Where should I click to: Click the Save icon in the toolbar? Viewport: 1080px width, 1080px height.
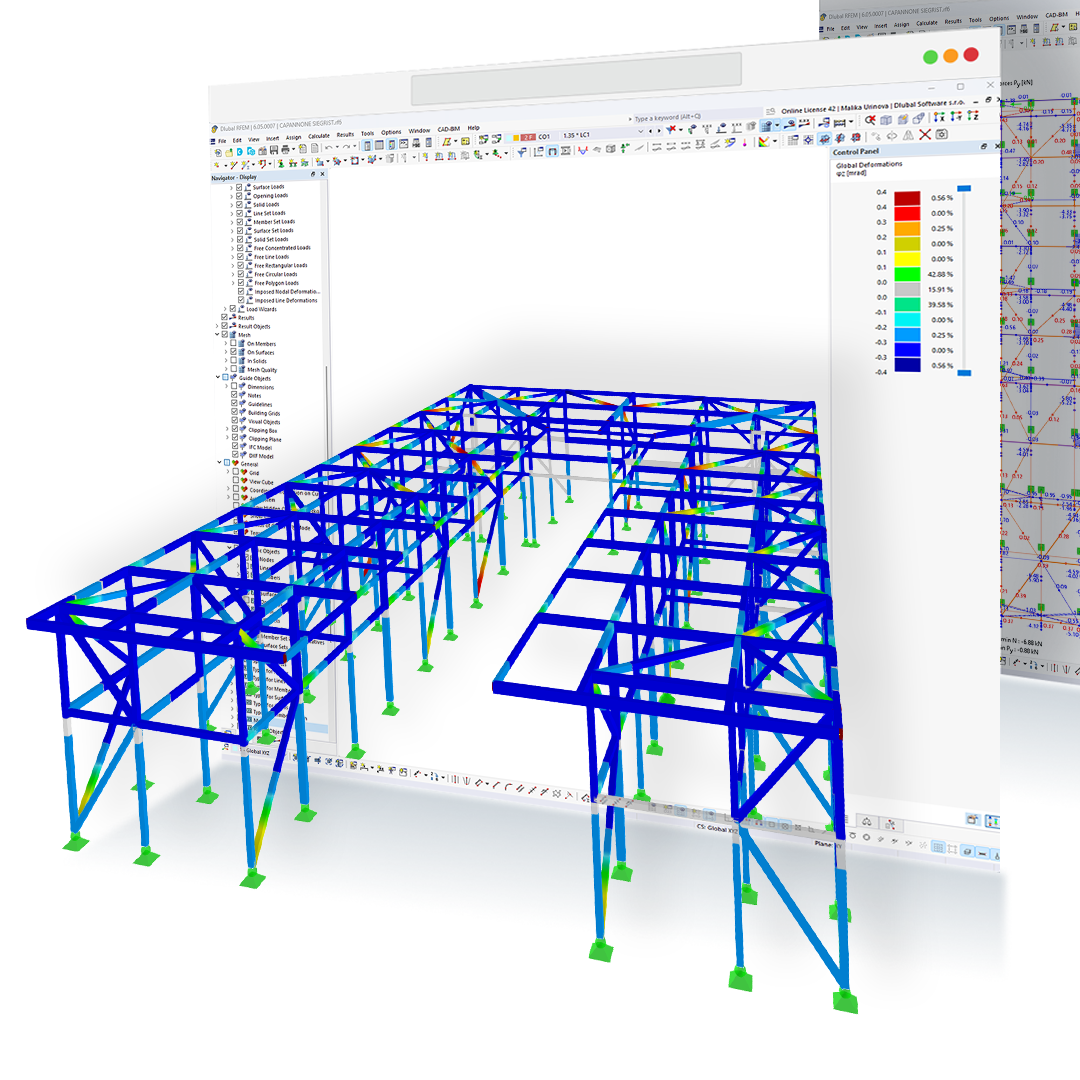(x=273, y=149)
